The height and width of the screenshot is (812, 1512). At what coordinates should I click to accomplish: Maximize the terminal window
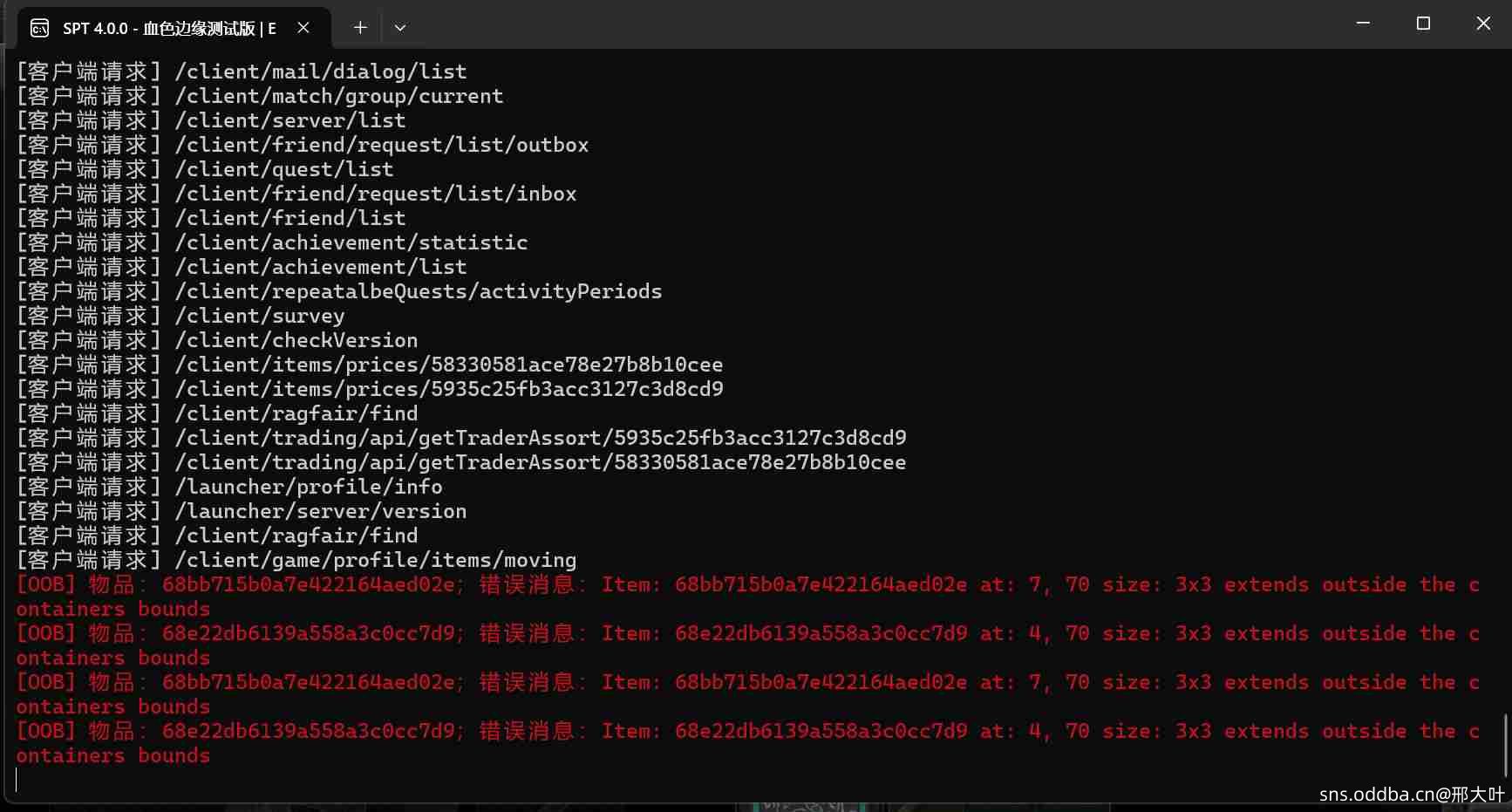click(1423, 24)
